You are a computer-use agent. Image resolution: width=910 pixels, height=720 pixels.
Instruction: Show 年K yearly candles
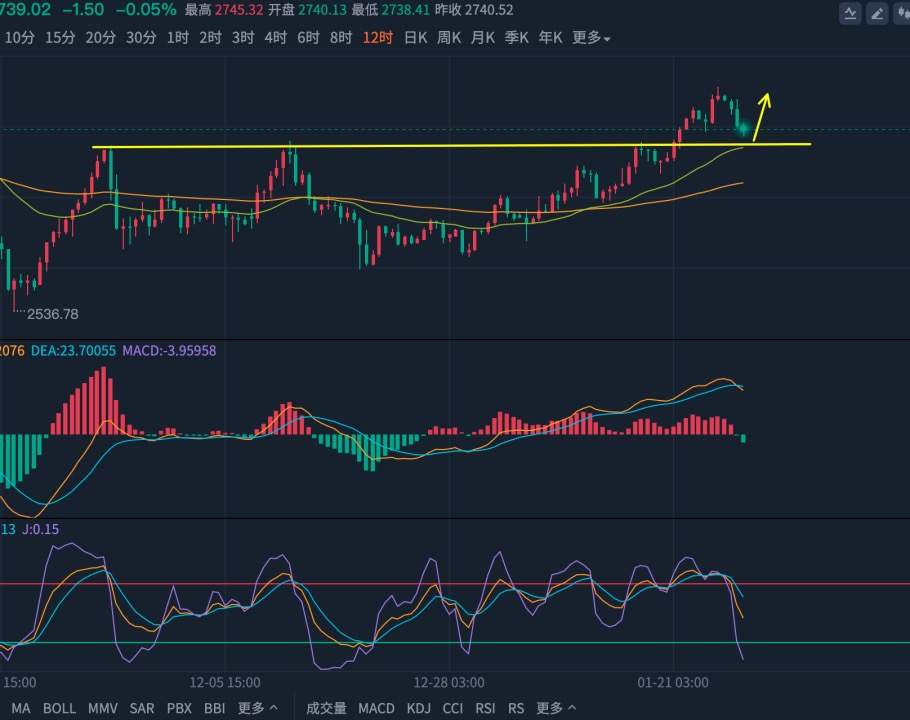(x=550, y=38)
